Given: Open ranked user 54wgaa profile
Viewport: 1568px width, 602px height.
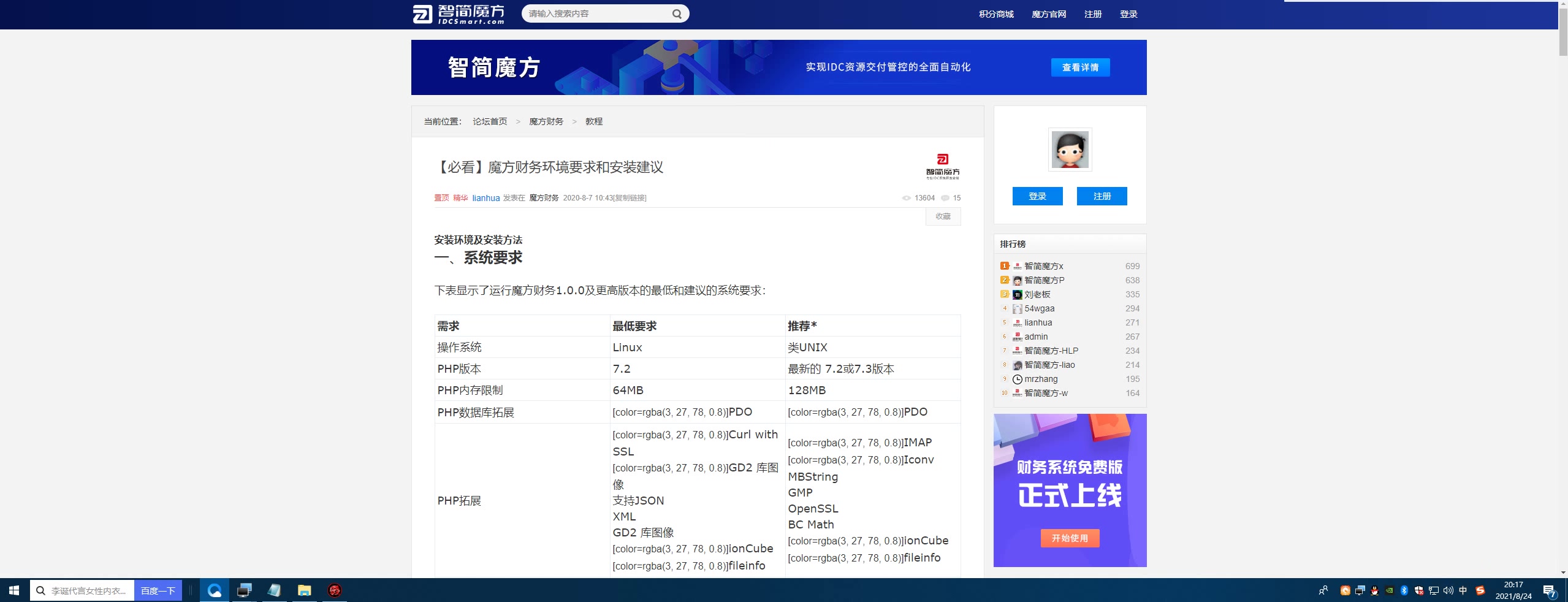Looking at the screenshot, I should (x=1040, y=308).
